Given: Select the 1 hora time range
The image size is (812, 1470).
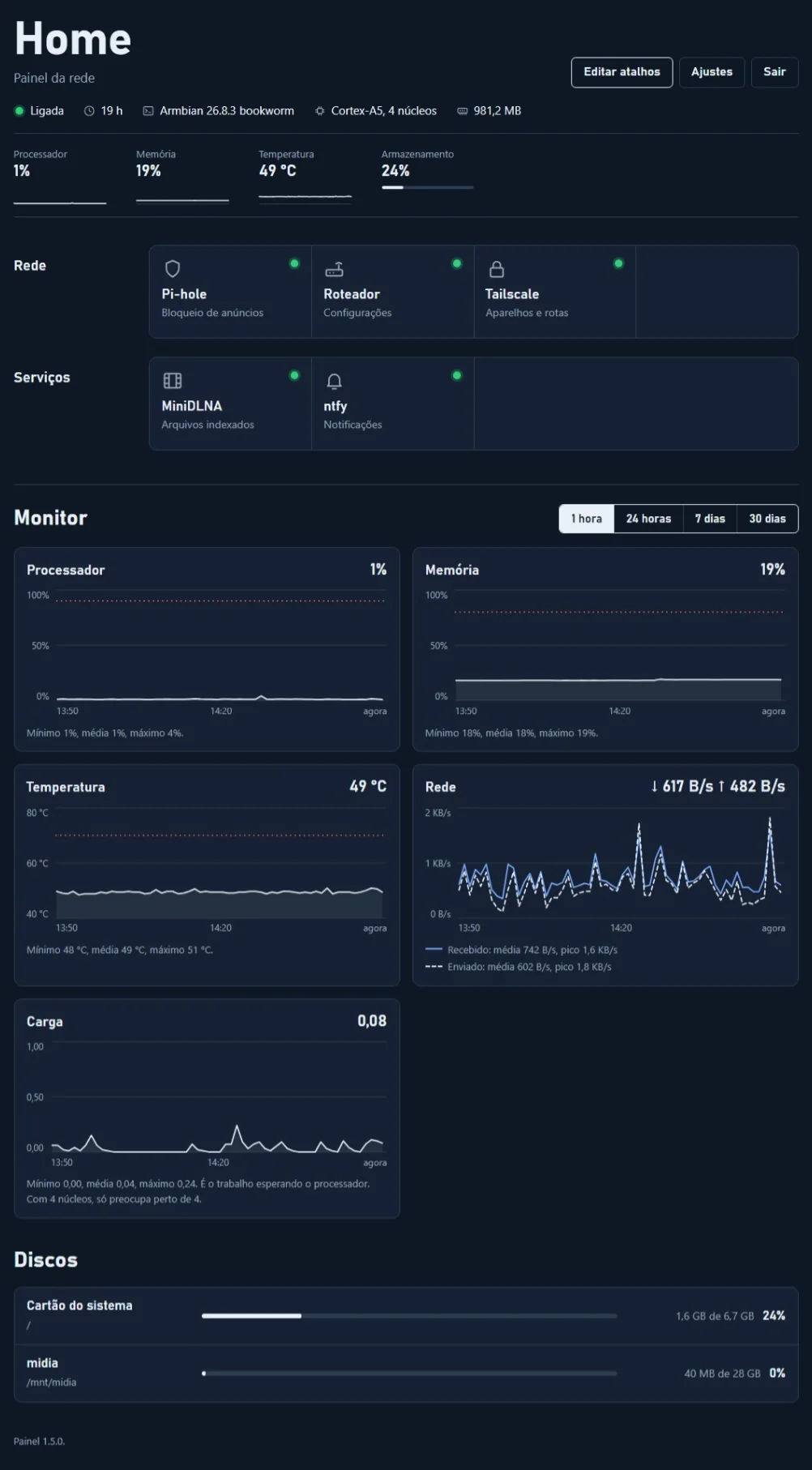Looking at the screenshot, I should coord(587,519).
